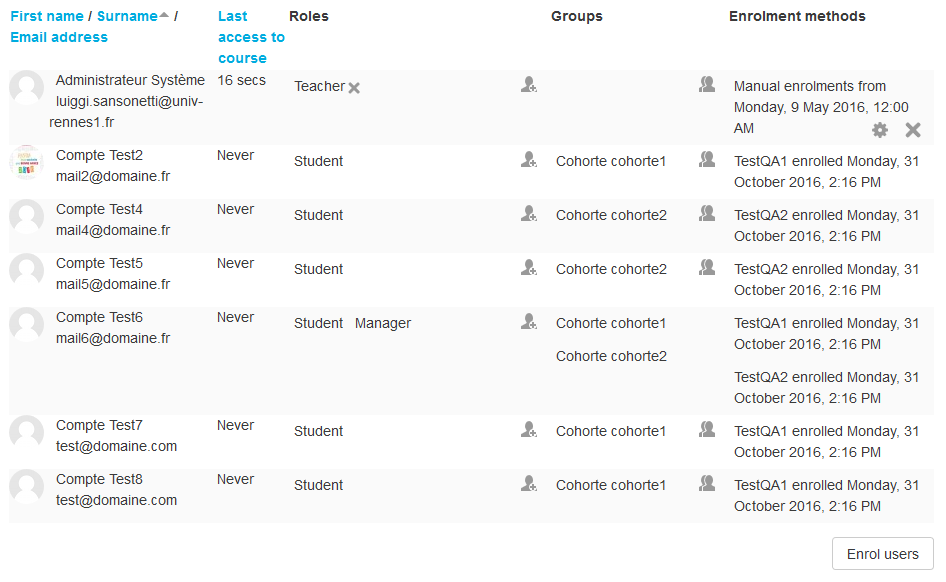
Task: Open Compte Test2 profile picture
Action: coord(27,162)
